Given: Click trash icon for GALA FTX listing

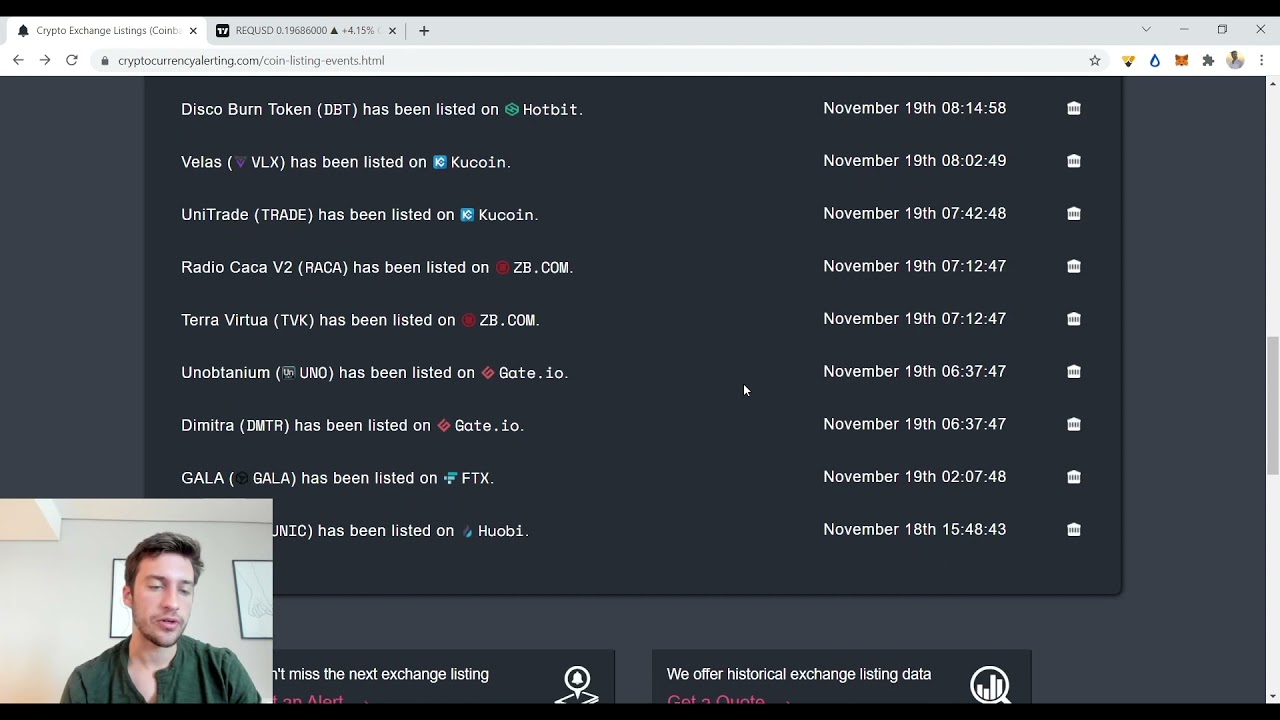Looking at the screenshot, I should tap(1074, 477).
